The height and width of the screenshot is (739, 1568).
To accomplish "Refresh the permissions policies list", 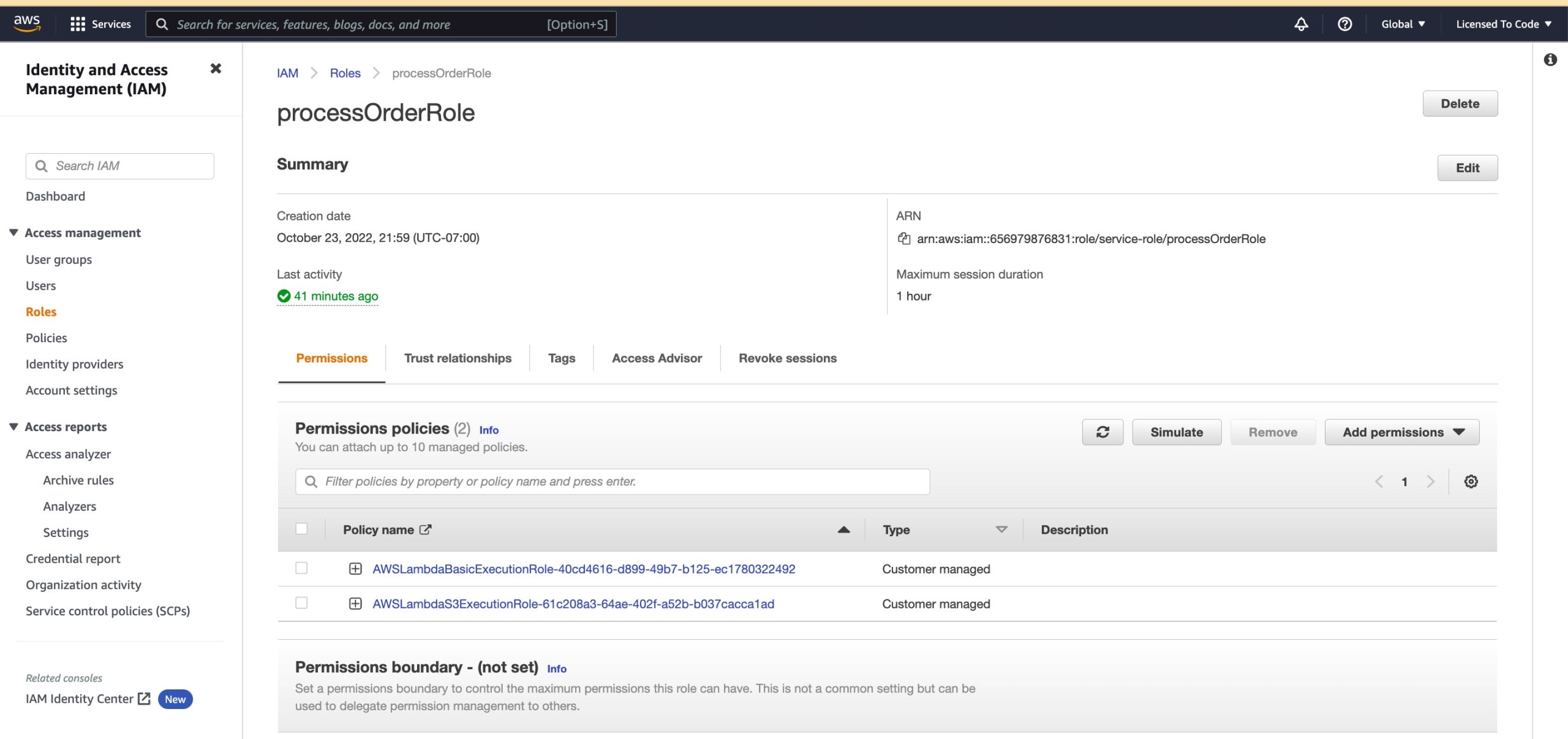I will tap(1102, 432).
